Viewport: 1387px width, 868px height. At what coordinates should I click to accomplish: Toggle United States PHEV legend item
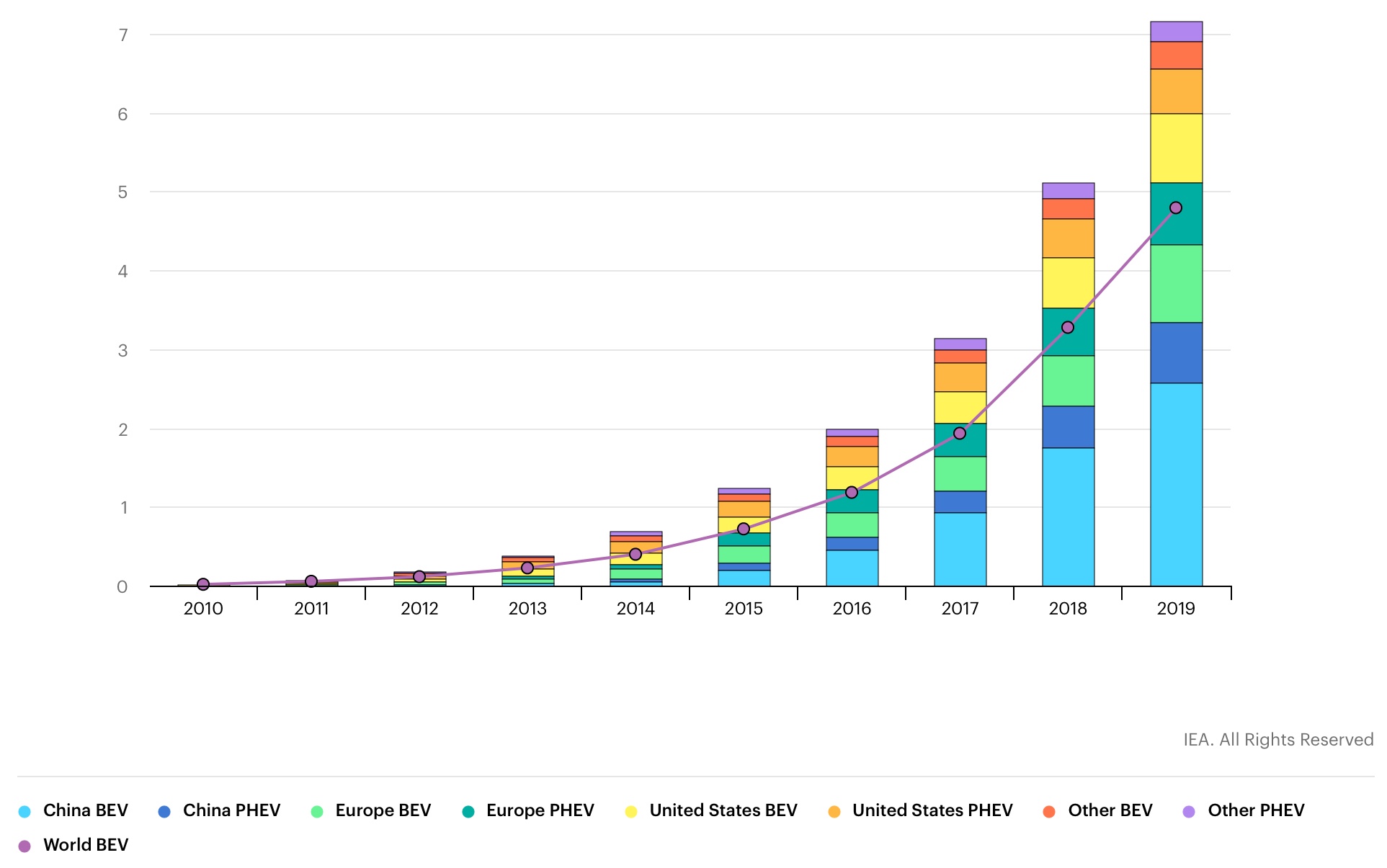pos(932,810)
